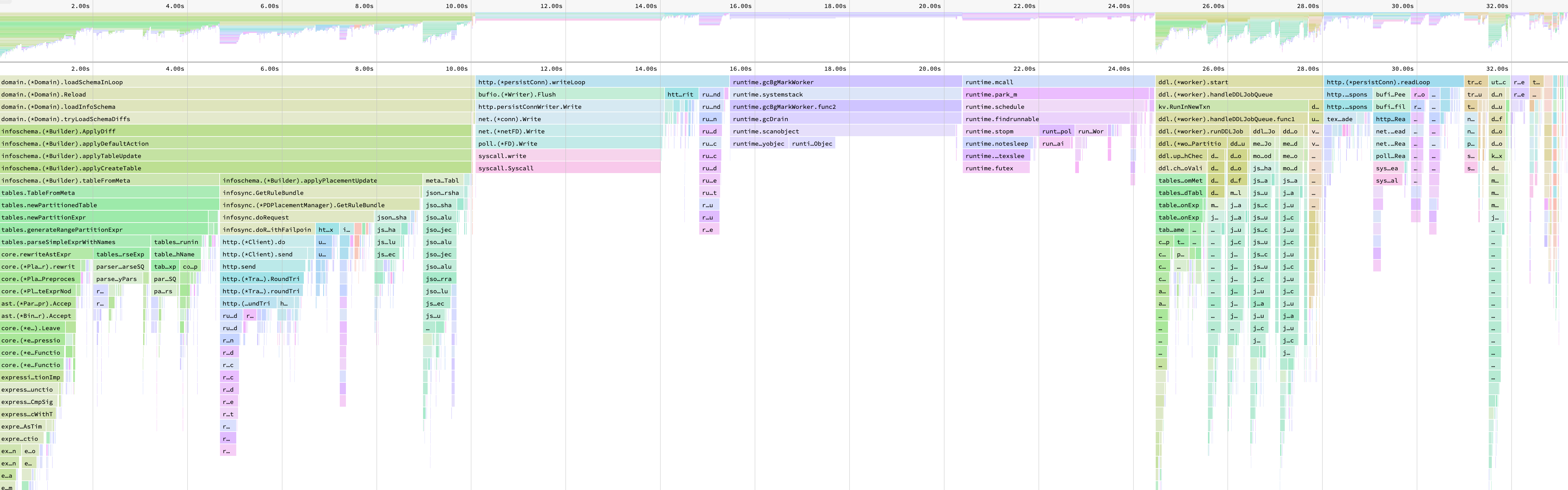This screenshot has height=490, width=1568.
Task: Click the bufio.(*Writer).Flush frame
Action: (570, 94)
